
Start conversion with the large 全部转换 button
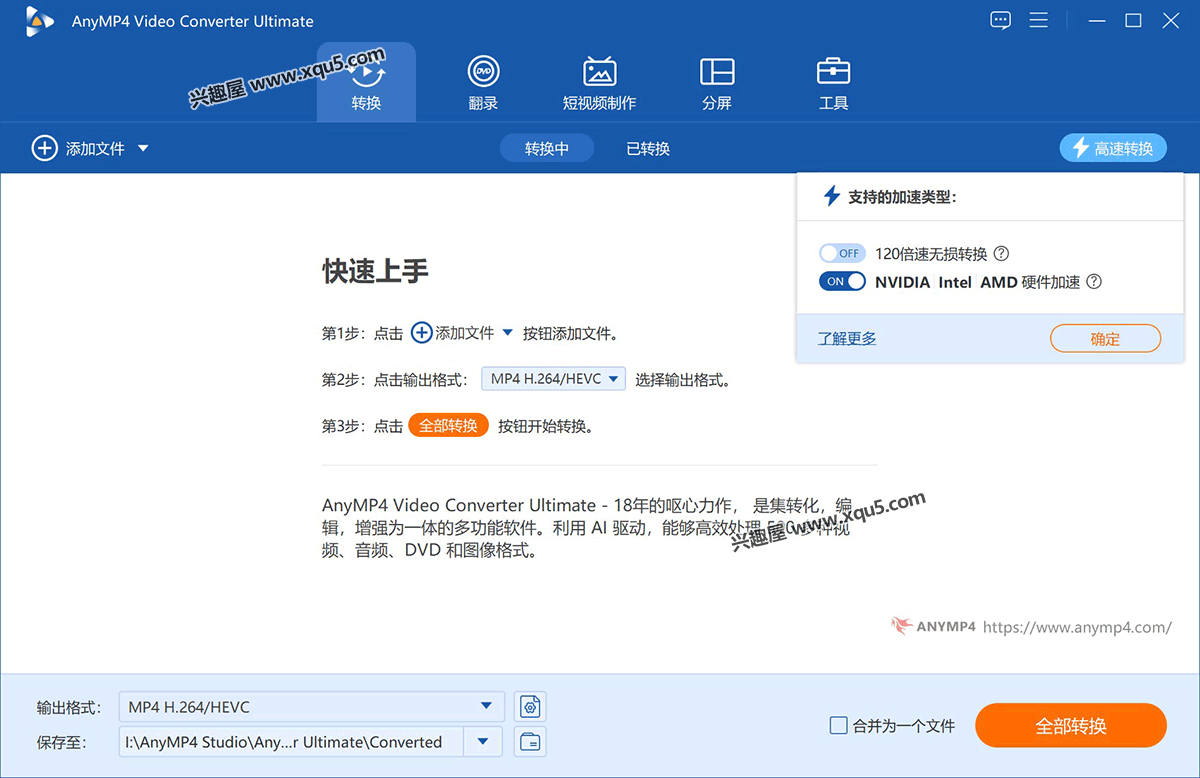coord(1070,725)
